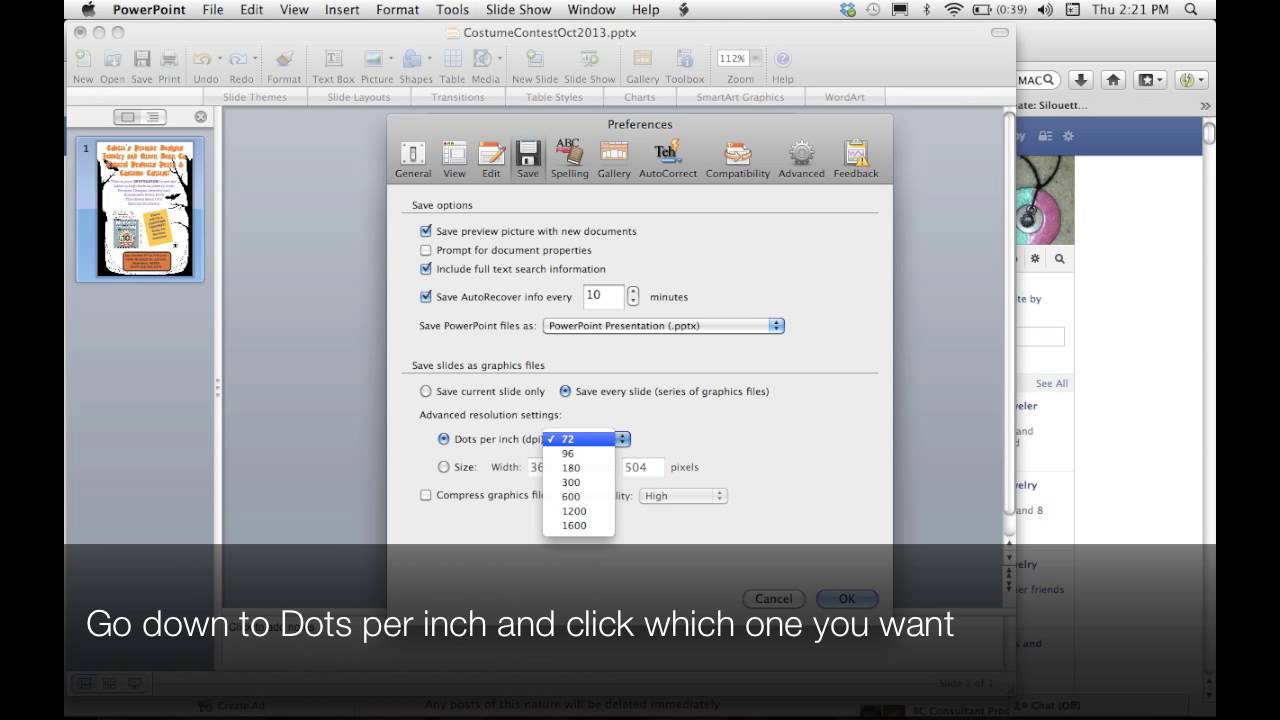Switch to the SmartArt Graphics tab
This screenshot has height=720, width=1280.
click(740, 97)
